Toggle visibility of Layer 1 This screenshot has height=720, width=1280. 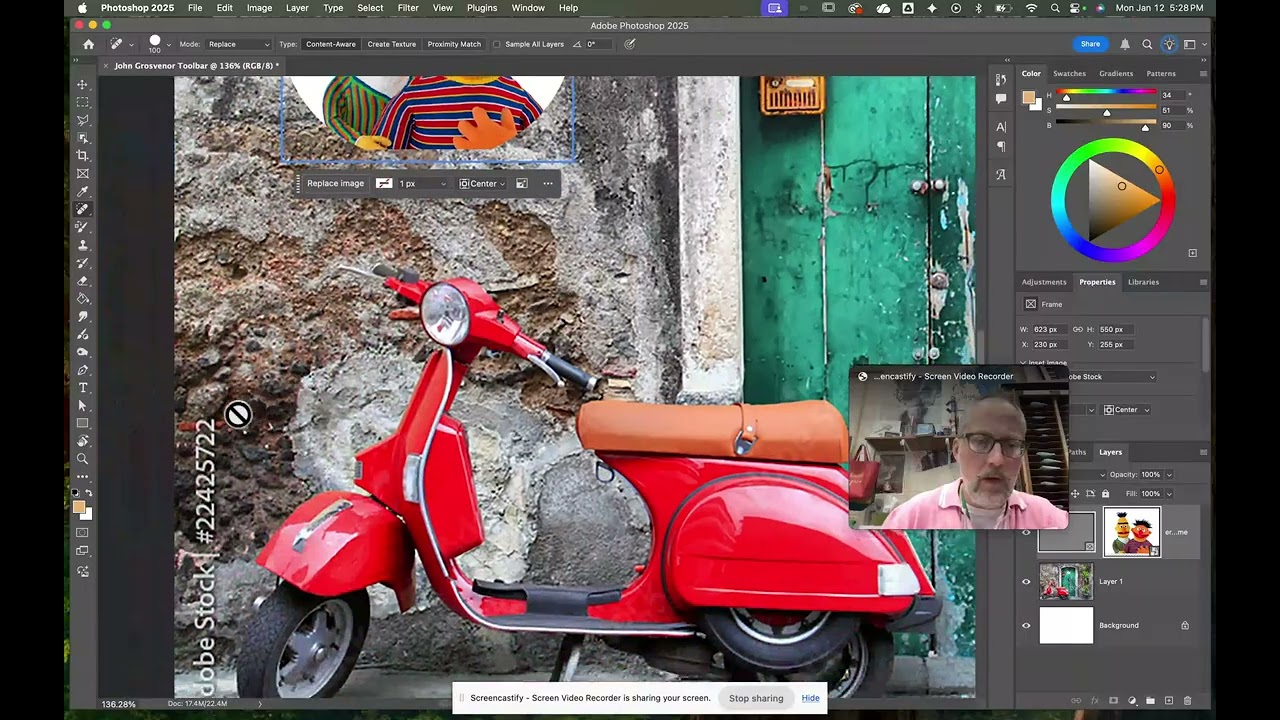1026,581
